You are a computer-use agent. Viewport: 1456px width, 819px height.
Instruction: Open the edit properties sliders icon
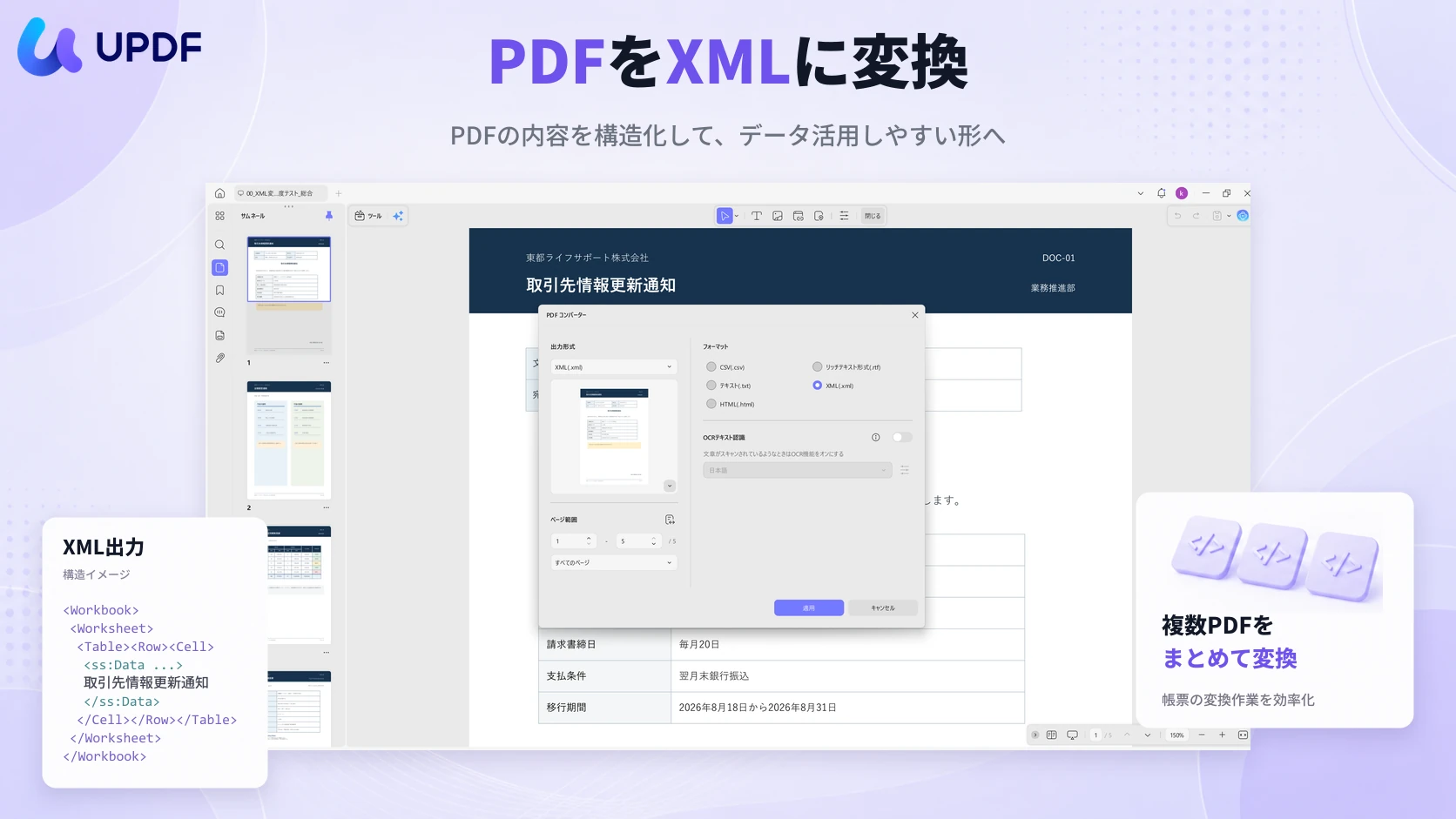click(x=844, y=216)
